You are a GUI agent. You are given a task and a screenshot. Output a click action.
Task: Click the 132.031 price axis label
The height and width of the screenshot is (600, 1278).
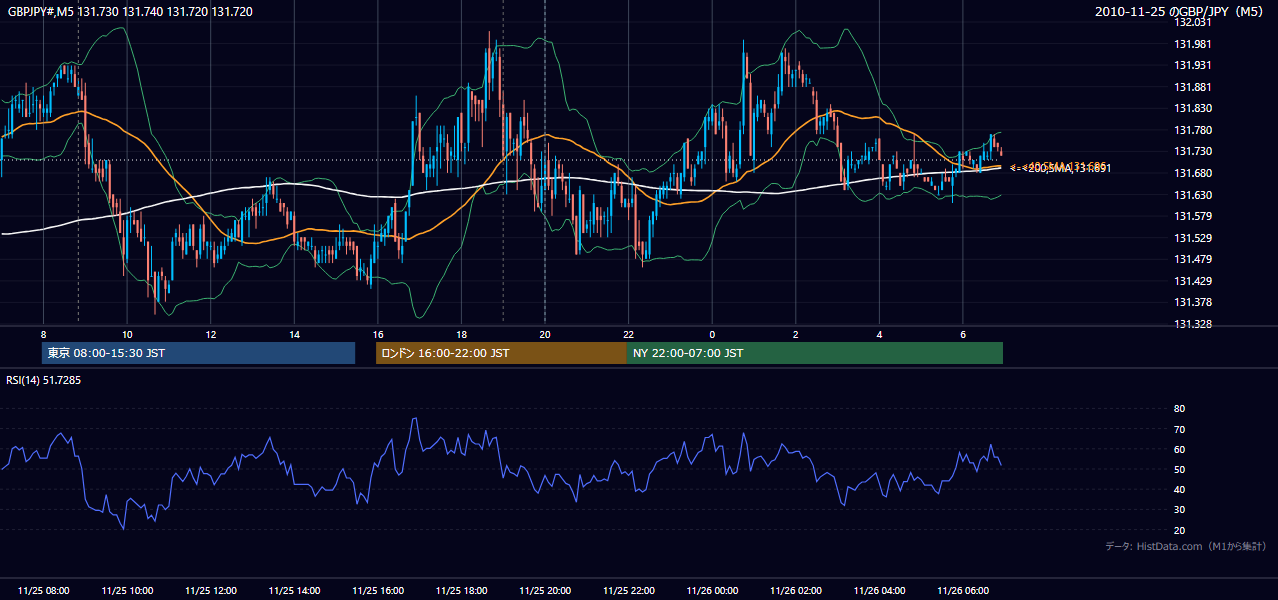(x=1193, y=22)
